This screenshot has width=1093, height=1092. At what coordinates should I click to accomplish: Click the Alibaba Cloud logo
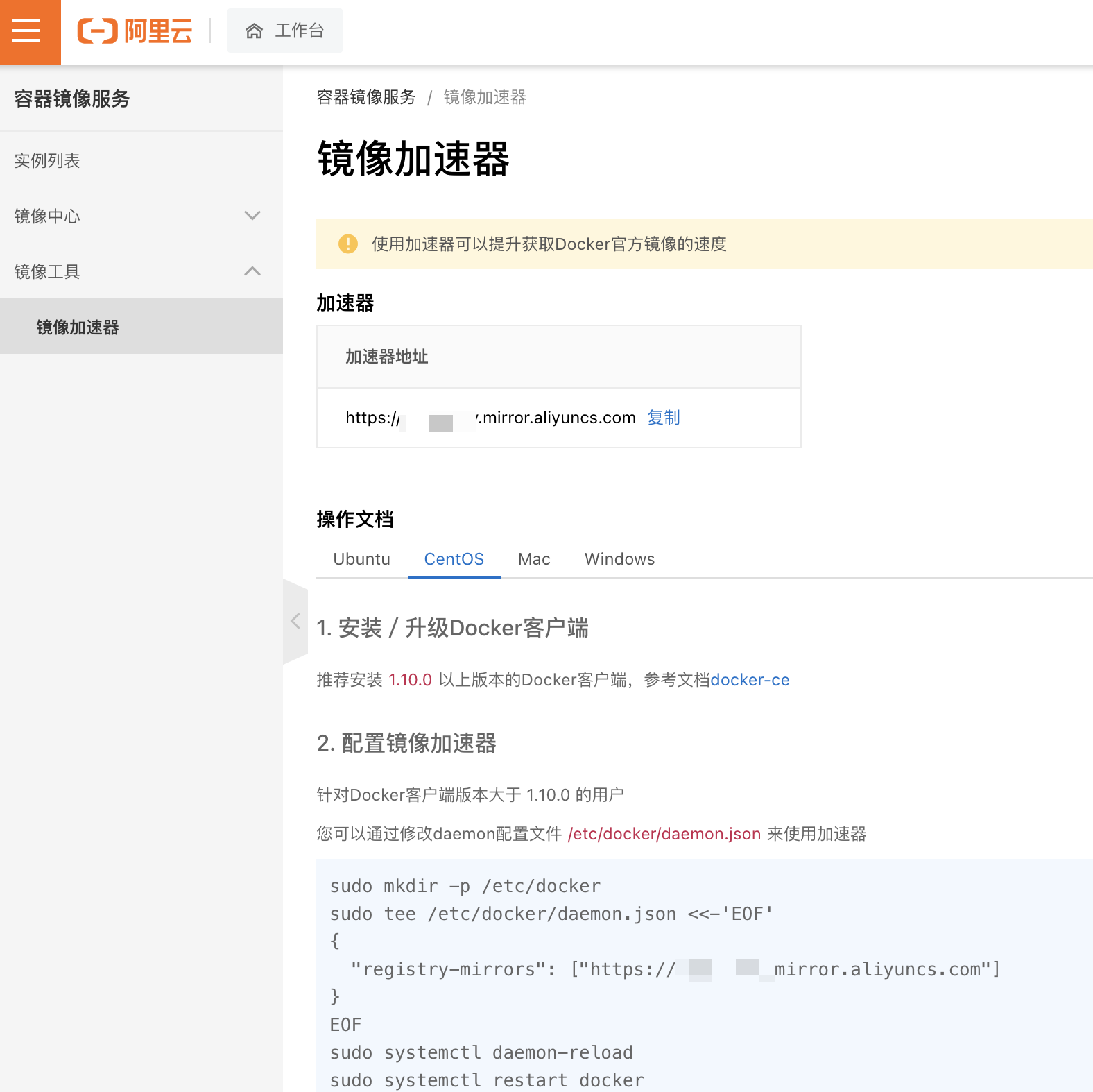coord(135,31)
